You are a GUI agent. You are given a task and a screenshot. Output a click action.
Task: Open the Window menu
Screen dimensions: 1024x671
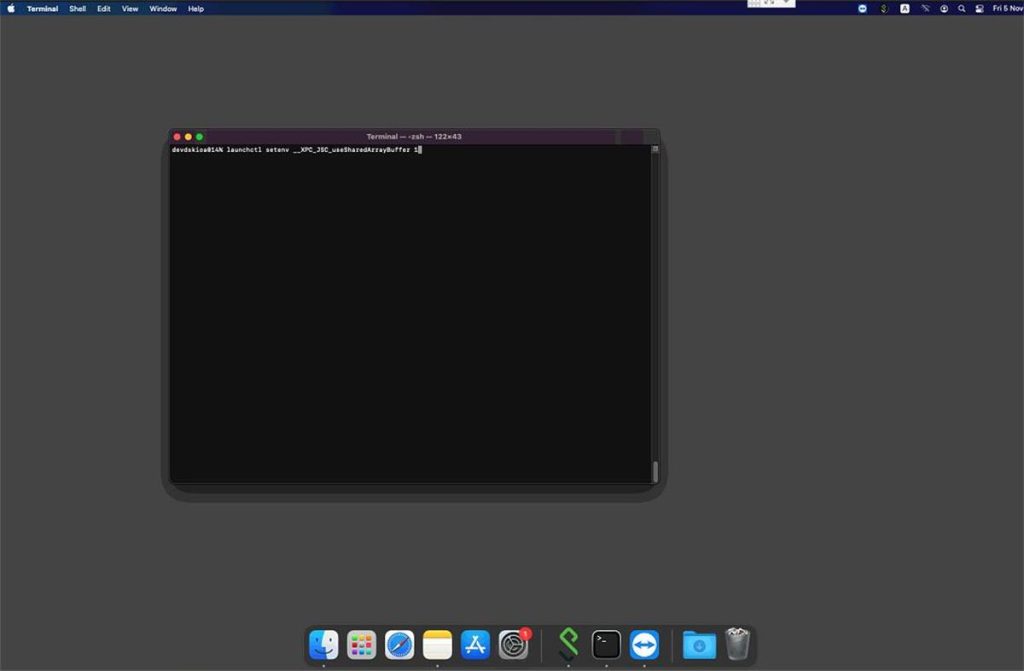pos(163,8)
